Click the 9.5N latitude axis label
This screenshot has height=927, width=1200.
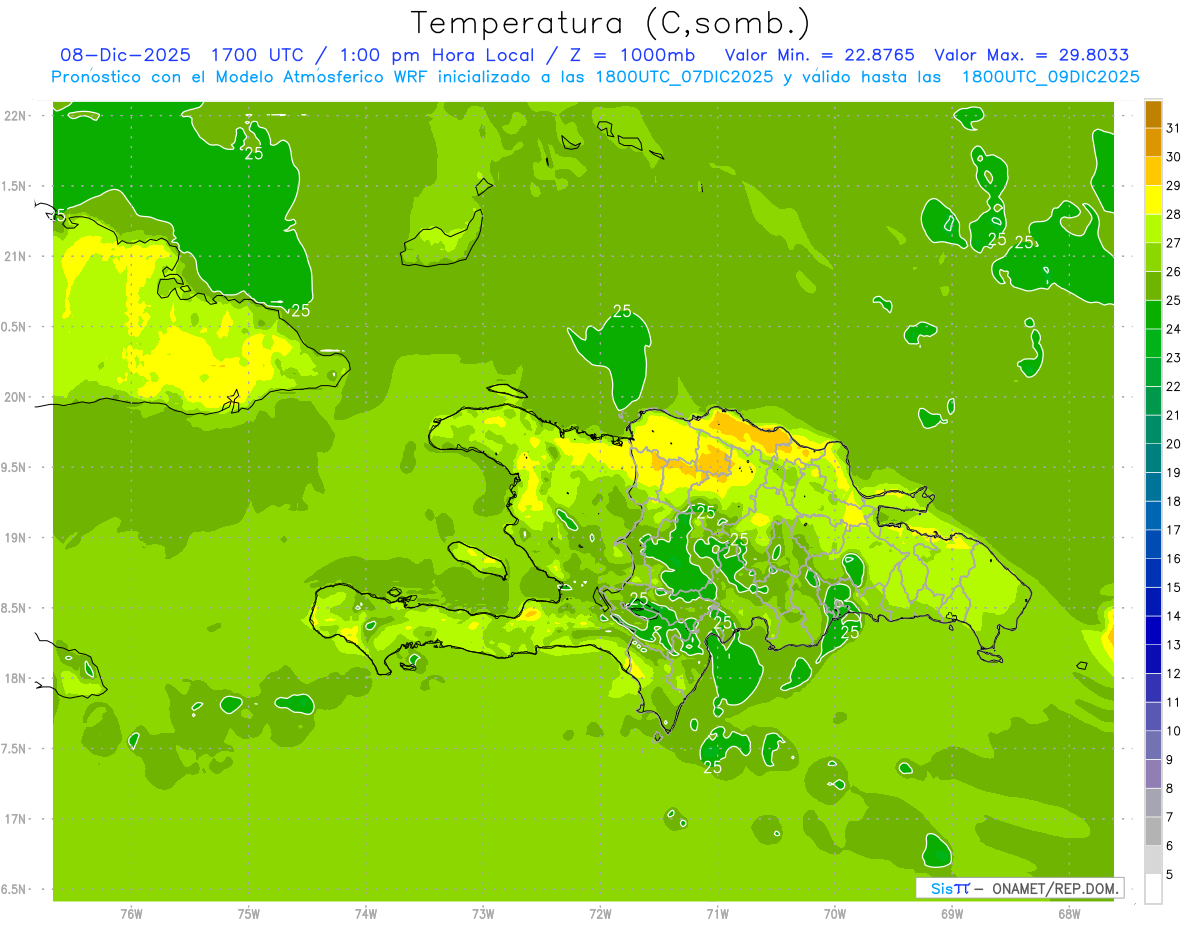click(x=15, y=467)
